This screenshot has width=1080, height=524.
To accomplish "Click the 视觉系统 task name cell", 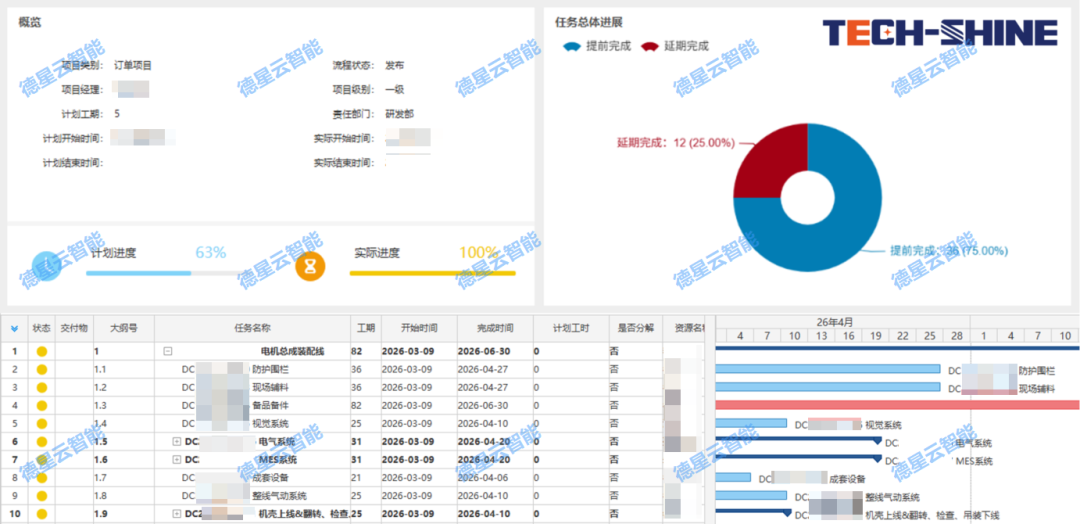I will point(253,423).
